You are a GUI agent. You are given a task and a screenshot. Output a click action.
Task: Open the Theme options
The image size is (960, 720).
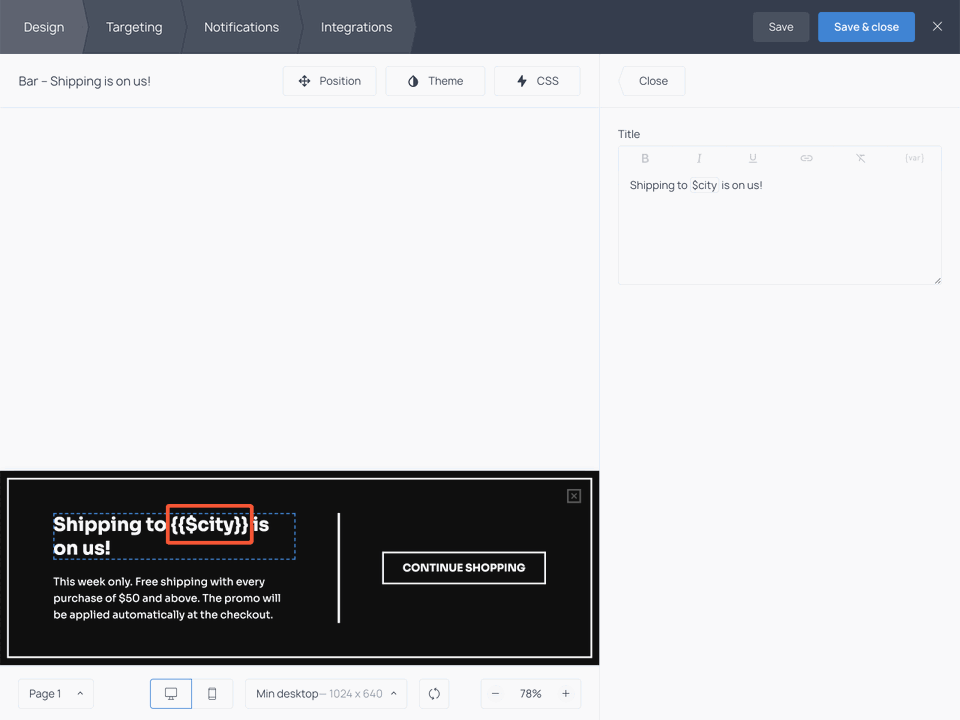[x=435, y=81]
